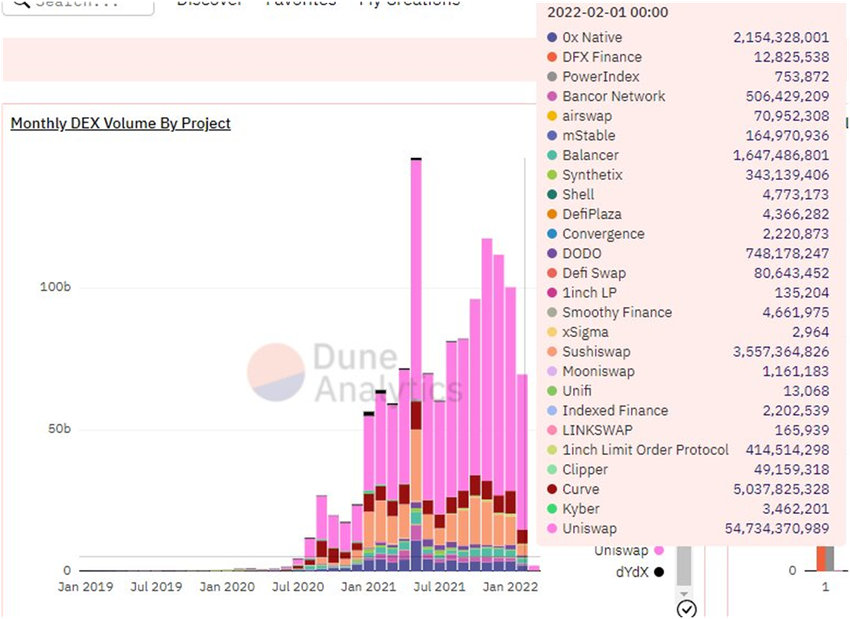Image resolution: width=850 pixels, height=619 pixels.
Task: Open the Discover tab
Action: [x=210, y=2]
